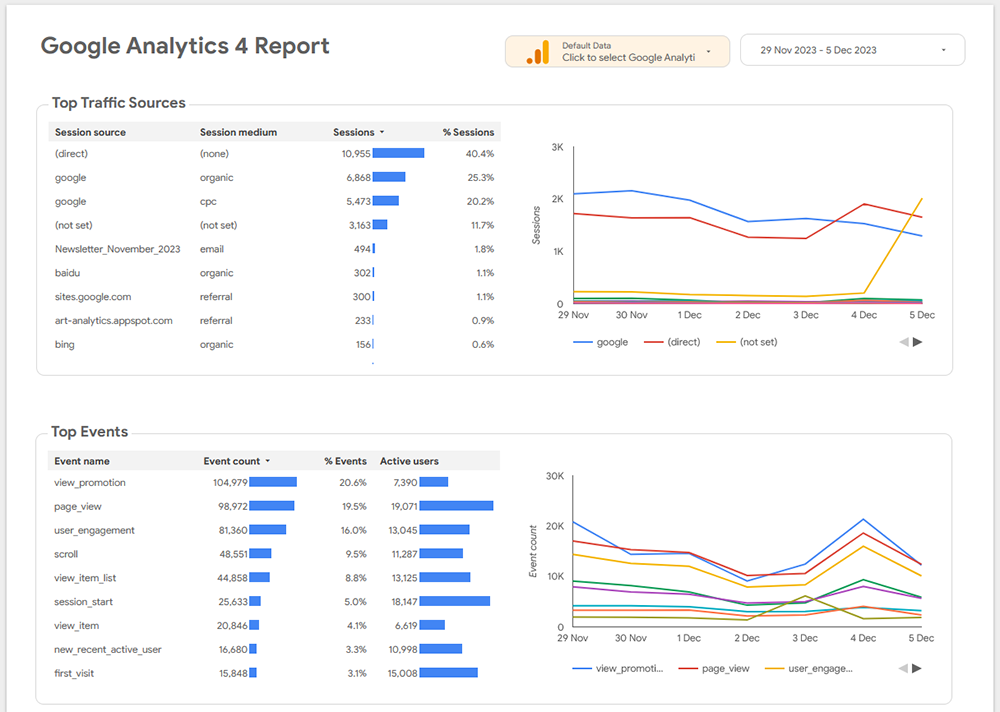
Task: Select the Active users column header
Action: 409,461
